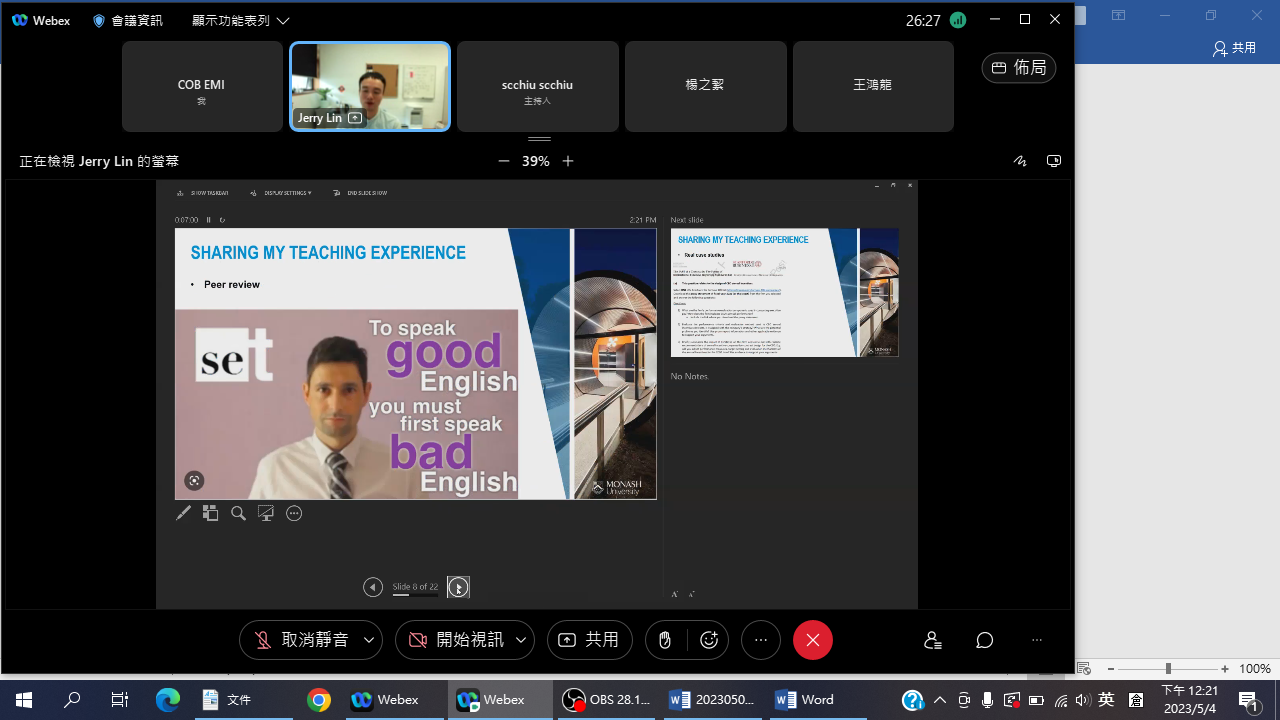This screenshot has width=1280, height=720.
Task: Expand video options arrow beside 開始視訊
Action: point(521,640)
